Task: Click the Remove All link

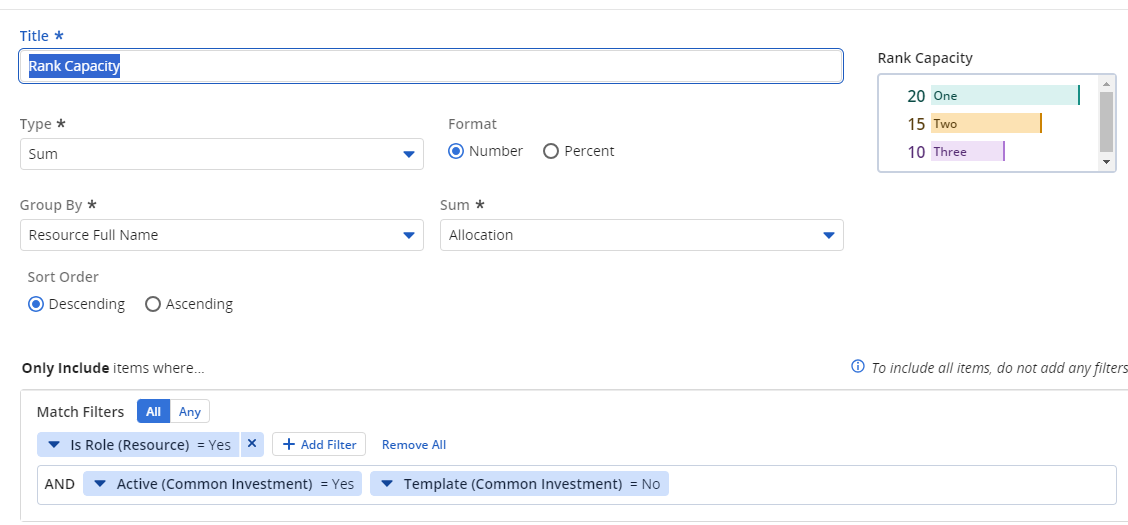Action: click(x=414, y=445)
